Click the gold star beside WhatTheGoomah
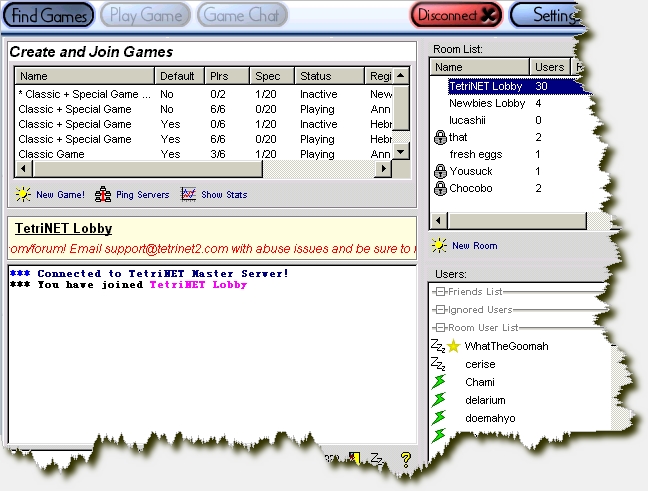 tap(453, 346)
